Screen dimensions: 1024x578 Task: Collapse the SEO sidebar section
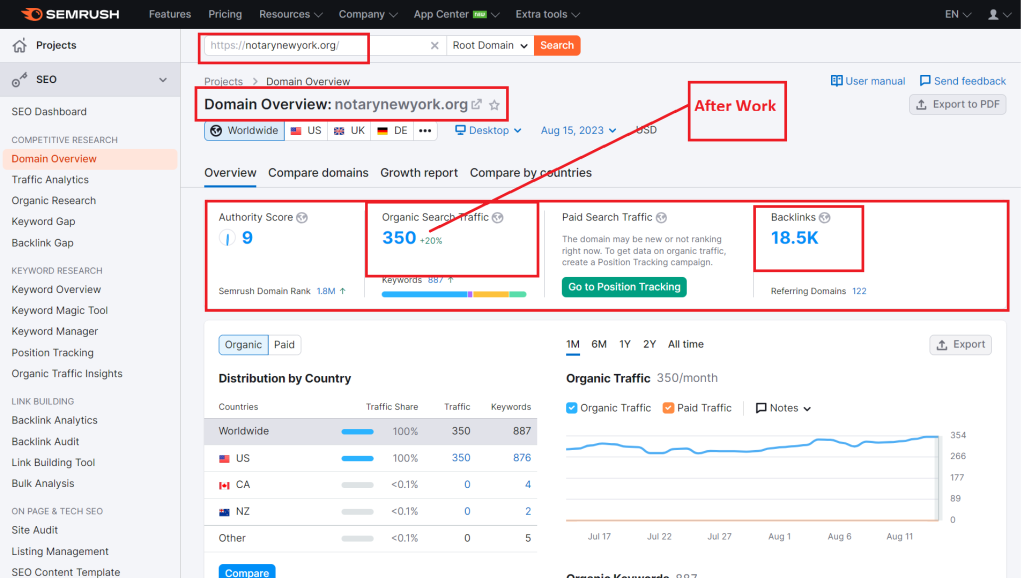163,80
